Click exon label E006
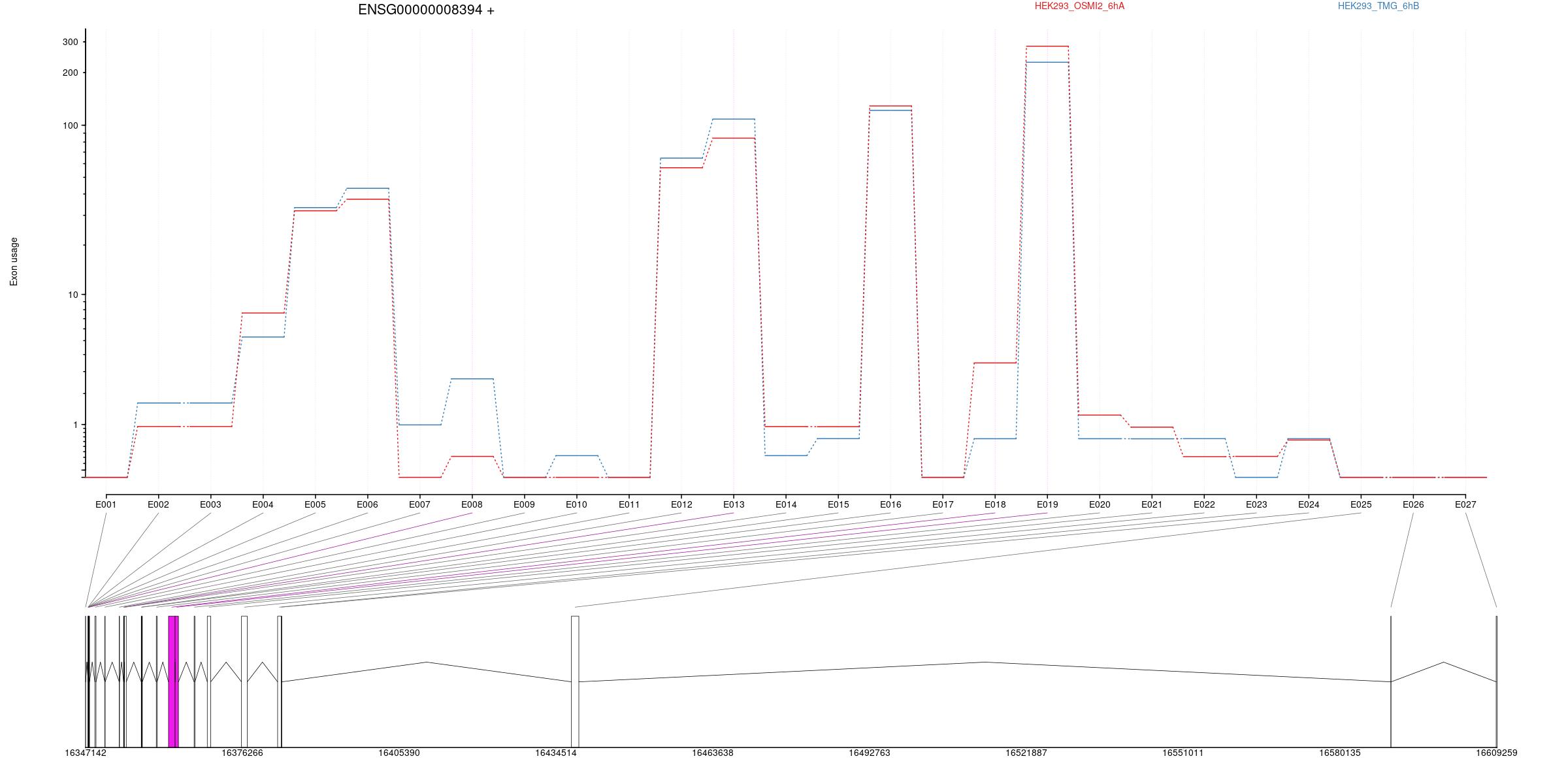This screenshot has width=1568, height=784. pos(367,504)
